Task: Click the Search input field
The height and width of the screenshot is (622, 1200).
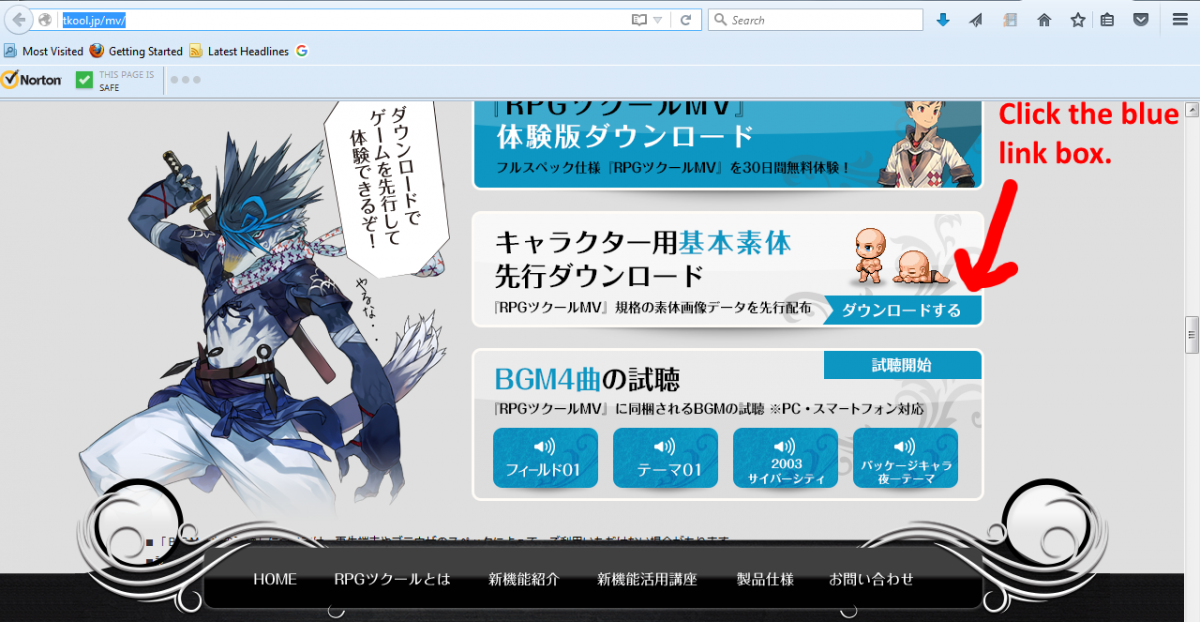Action: [815, 19]
